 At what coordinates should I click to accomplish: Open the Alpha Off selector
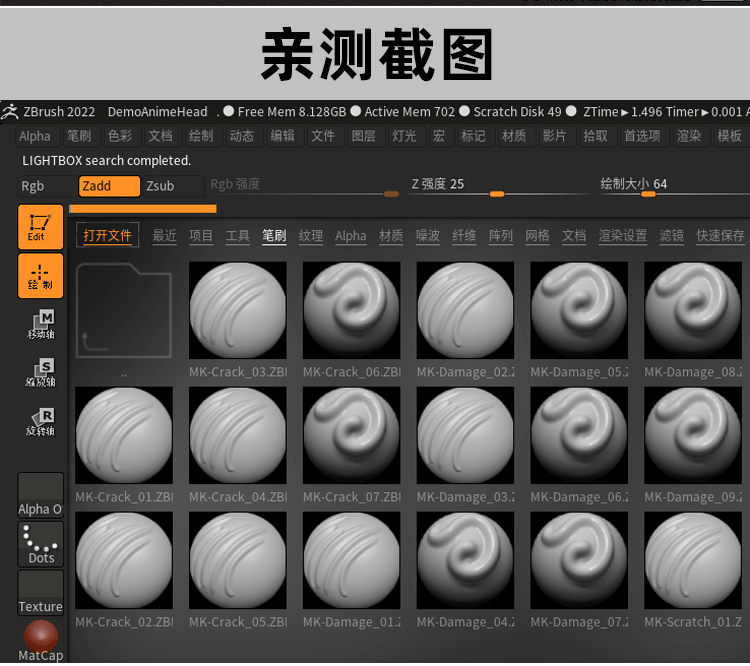tap(40, 495)
